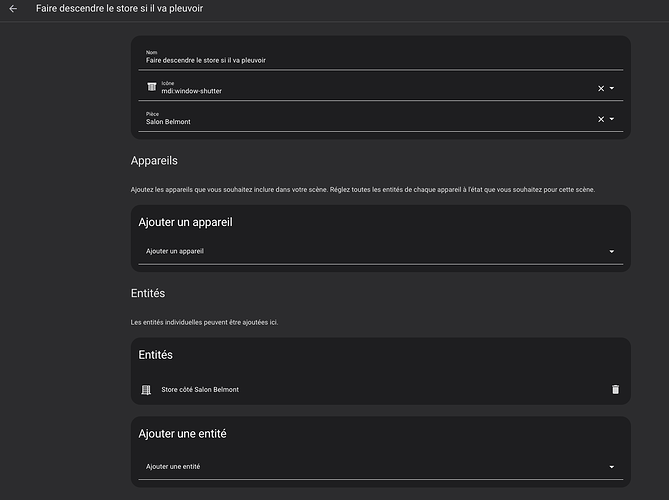
Task: Click the shutter icon next to Store côté
Action: (x=146, y=390)
